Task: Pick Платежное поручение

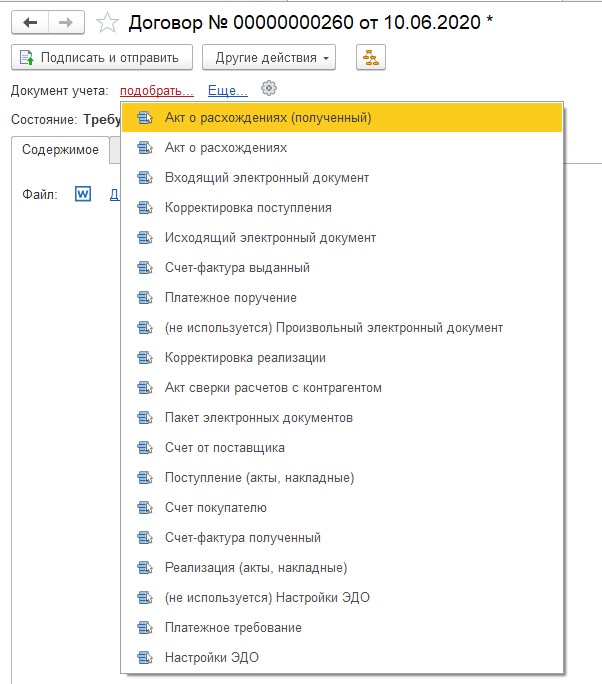Action: (342, 298)
